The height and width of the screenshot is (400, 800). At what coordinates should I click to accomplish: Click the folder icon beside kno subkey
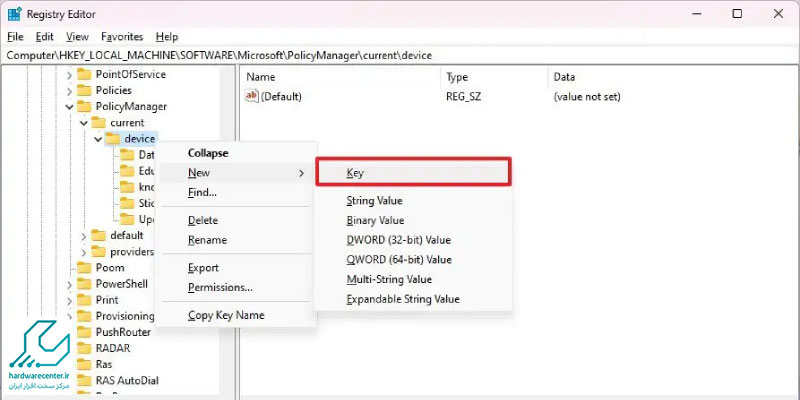click(127, 187)
